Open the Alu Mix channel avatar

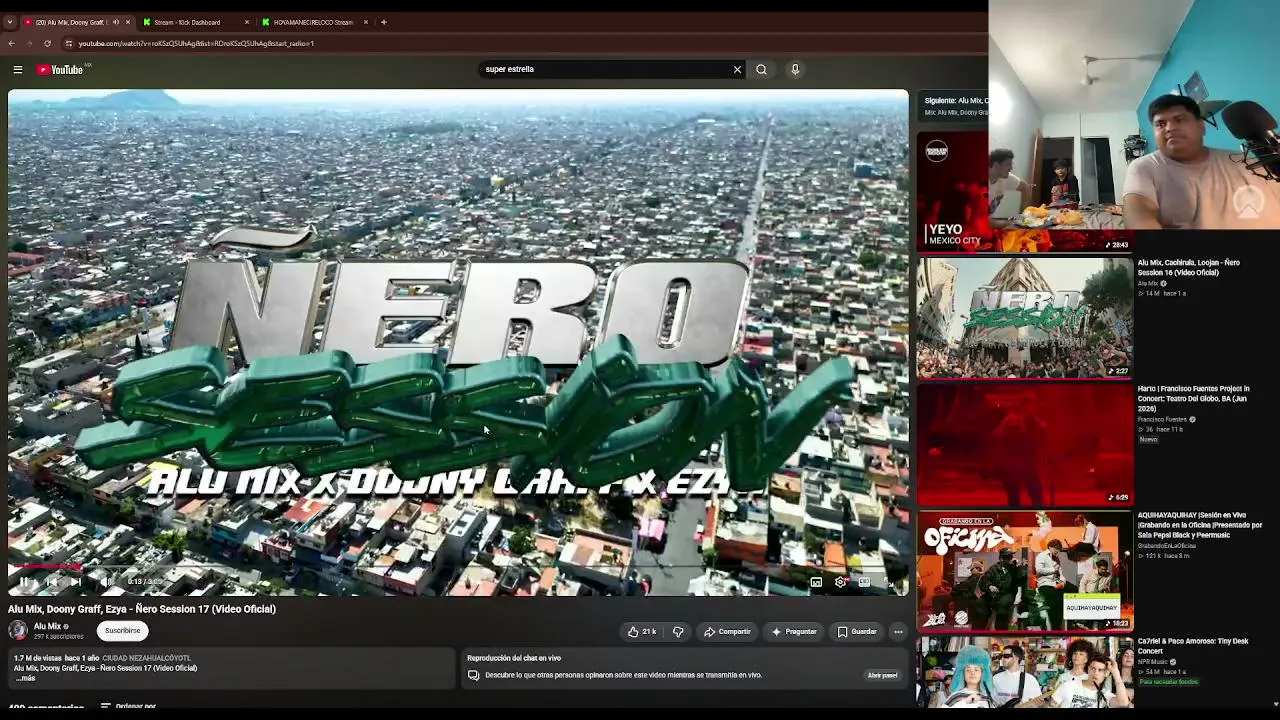[18, 630]
